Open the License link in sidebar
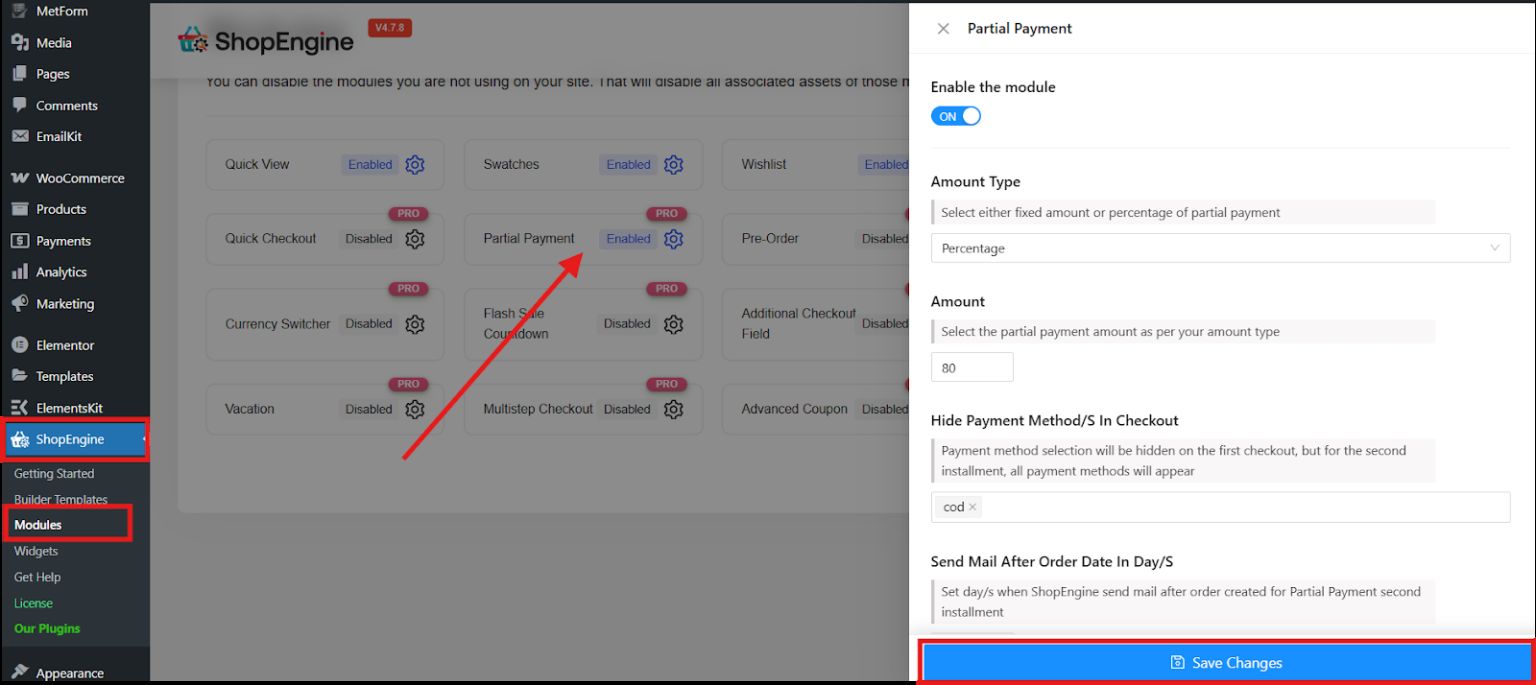 tap(33, 603)
